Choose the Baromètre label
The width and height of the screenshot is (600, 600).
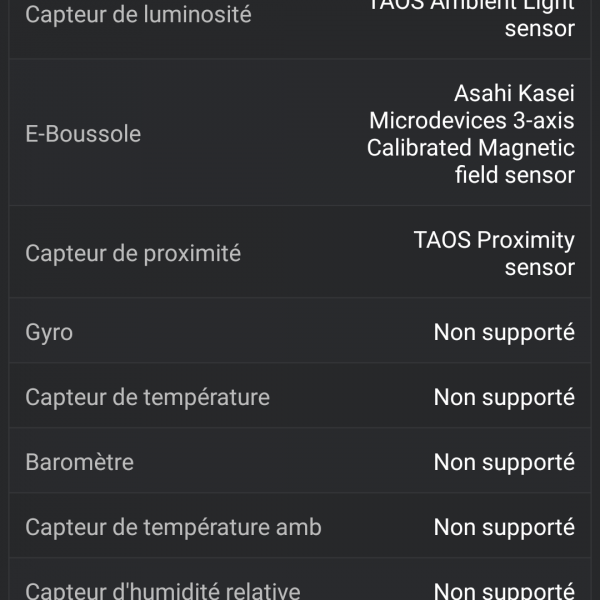click(x=79, y=462)
